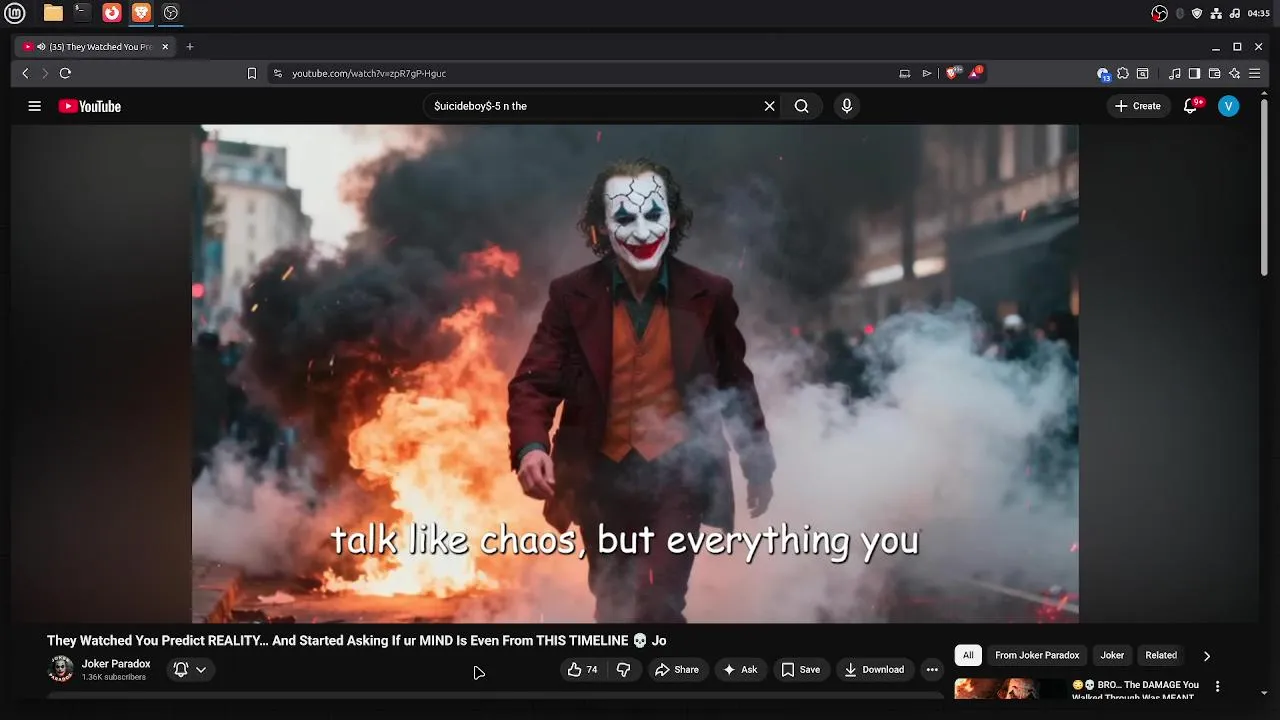This screenshot has width=1280, height=720.
Task: Start voice search with the microphone
Action: click(x=847, y=106)
